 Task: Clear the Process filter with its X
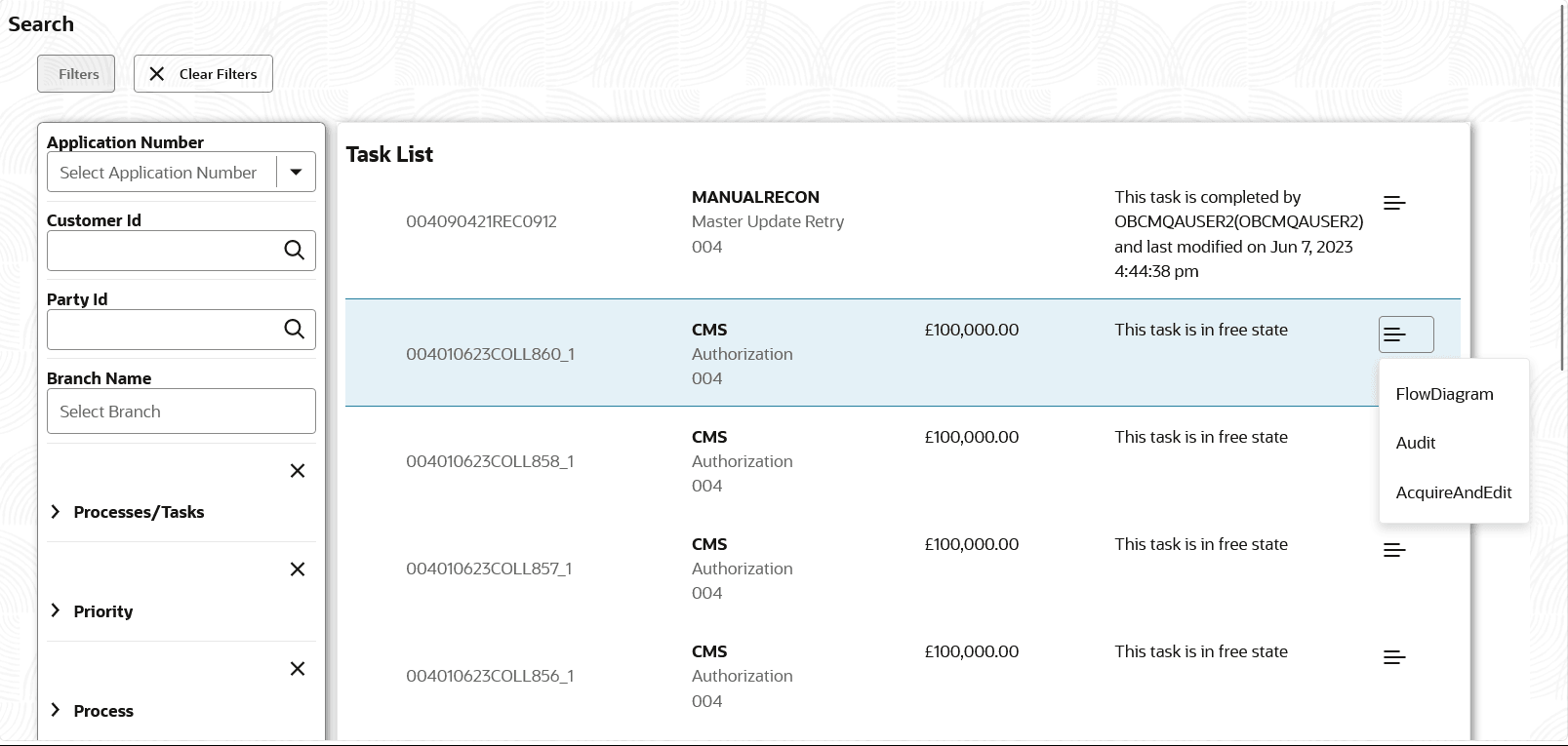[x=298, y=669]
